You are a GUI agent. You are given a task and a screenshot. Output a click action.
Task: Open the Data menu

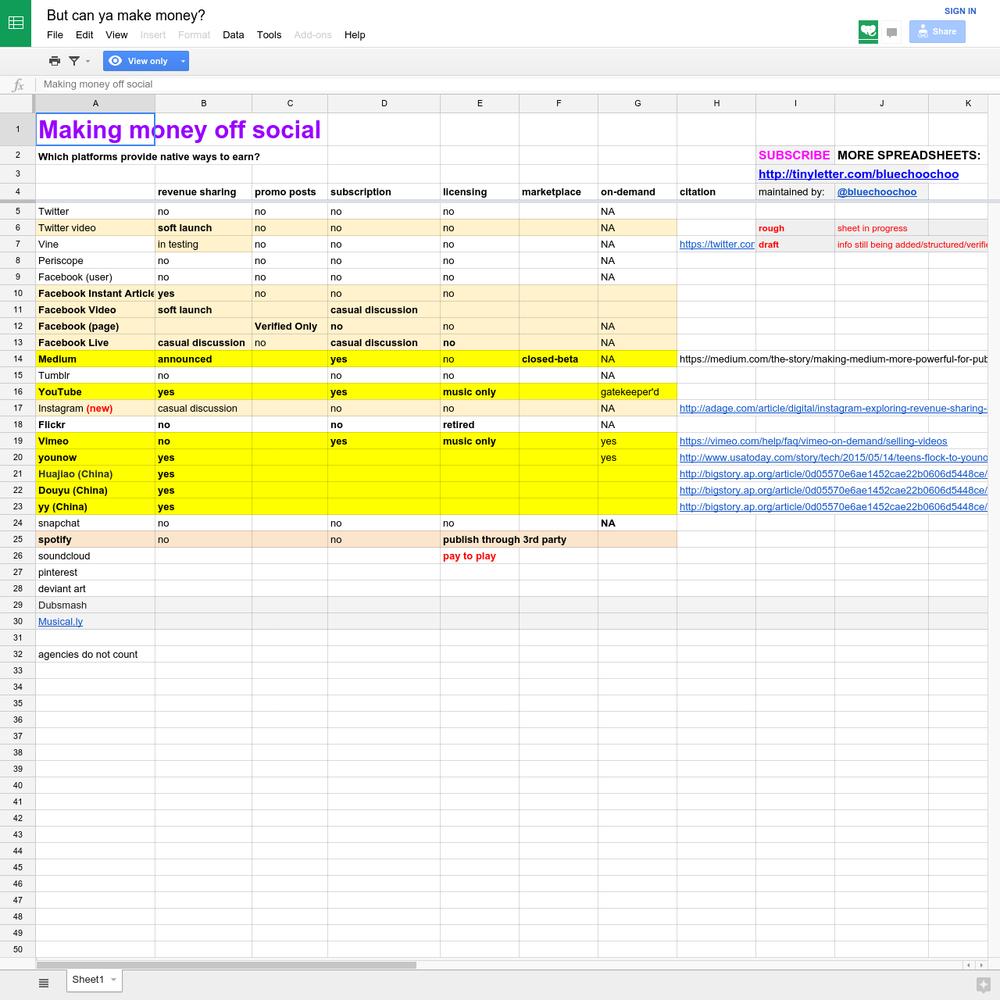233,35
